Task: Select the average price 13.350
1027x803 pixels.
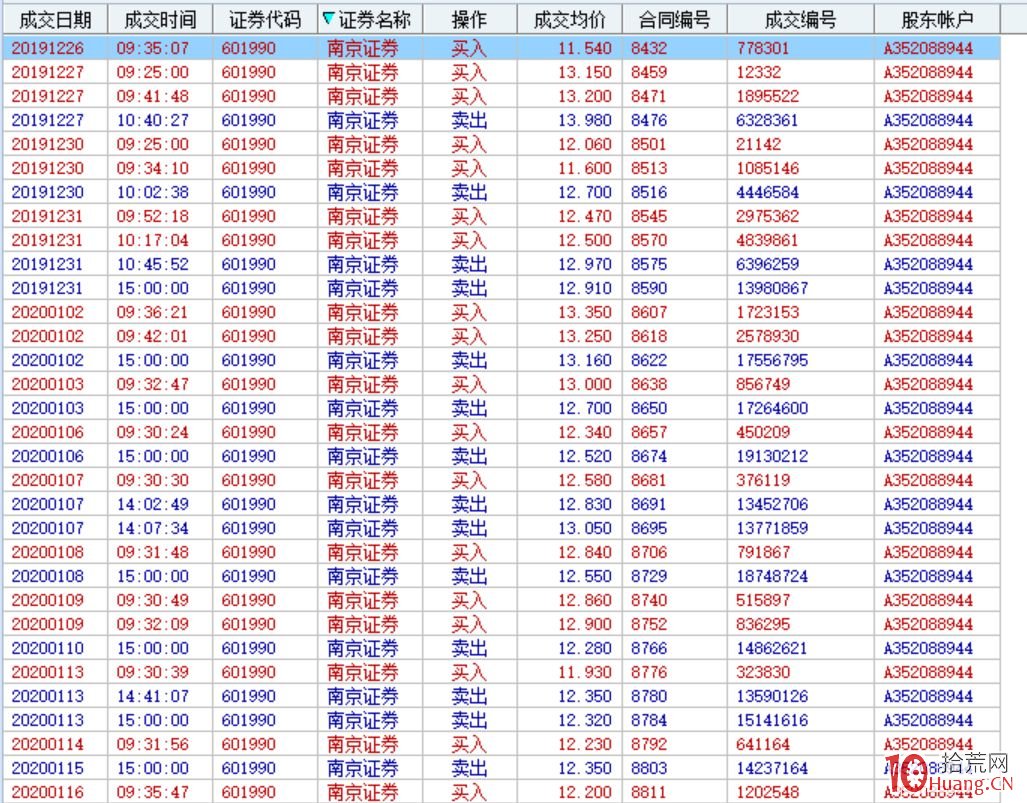Action: pyautogui.click(x=585, y=312)
